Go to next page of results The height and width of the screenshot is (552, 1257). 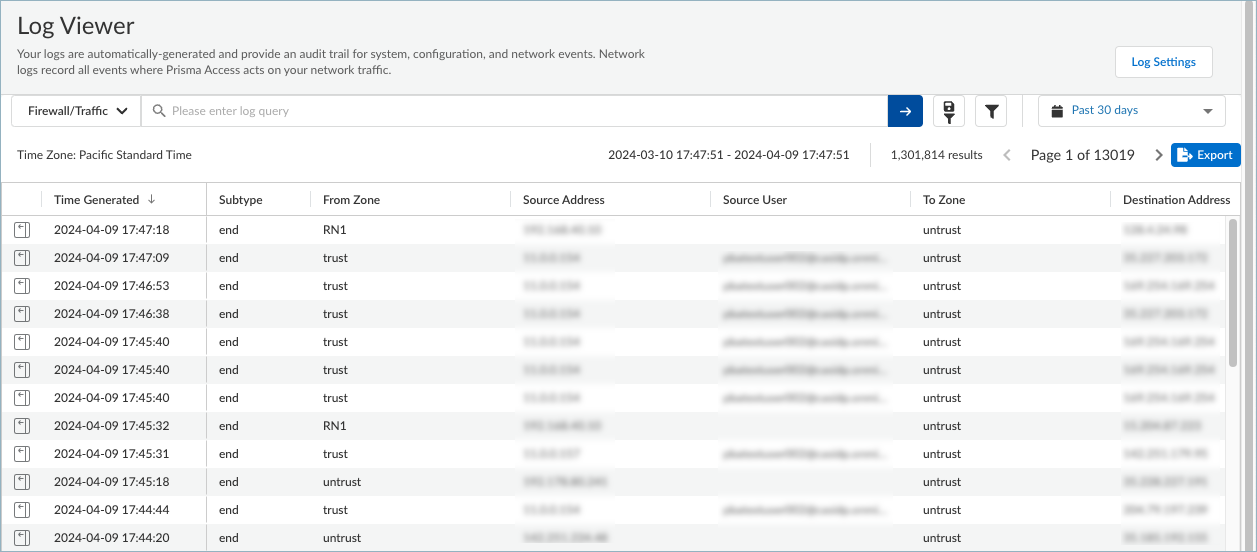point(1158,155)
